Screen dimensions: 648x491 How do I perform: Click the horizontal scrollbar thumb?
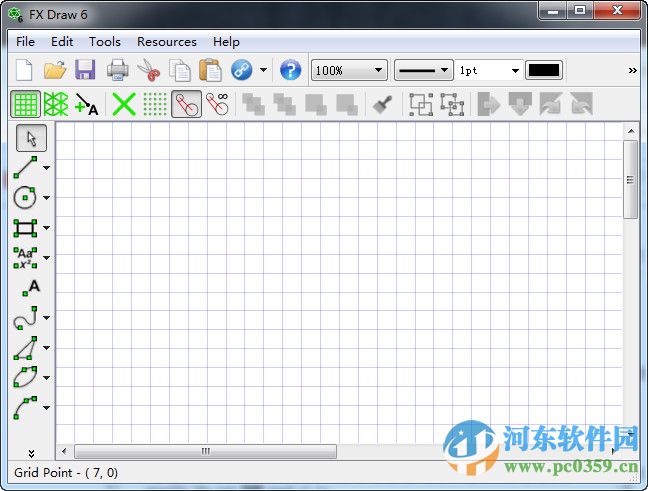coord(205,451)
